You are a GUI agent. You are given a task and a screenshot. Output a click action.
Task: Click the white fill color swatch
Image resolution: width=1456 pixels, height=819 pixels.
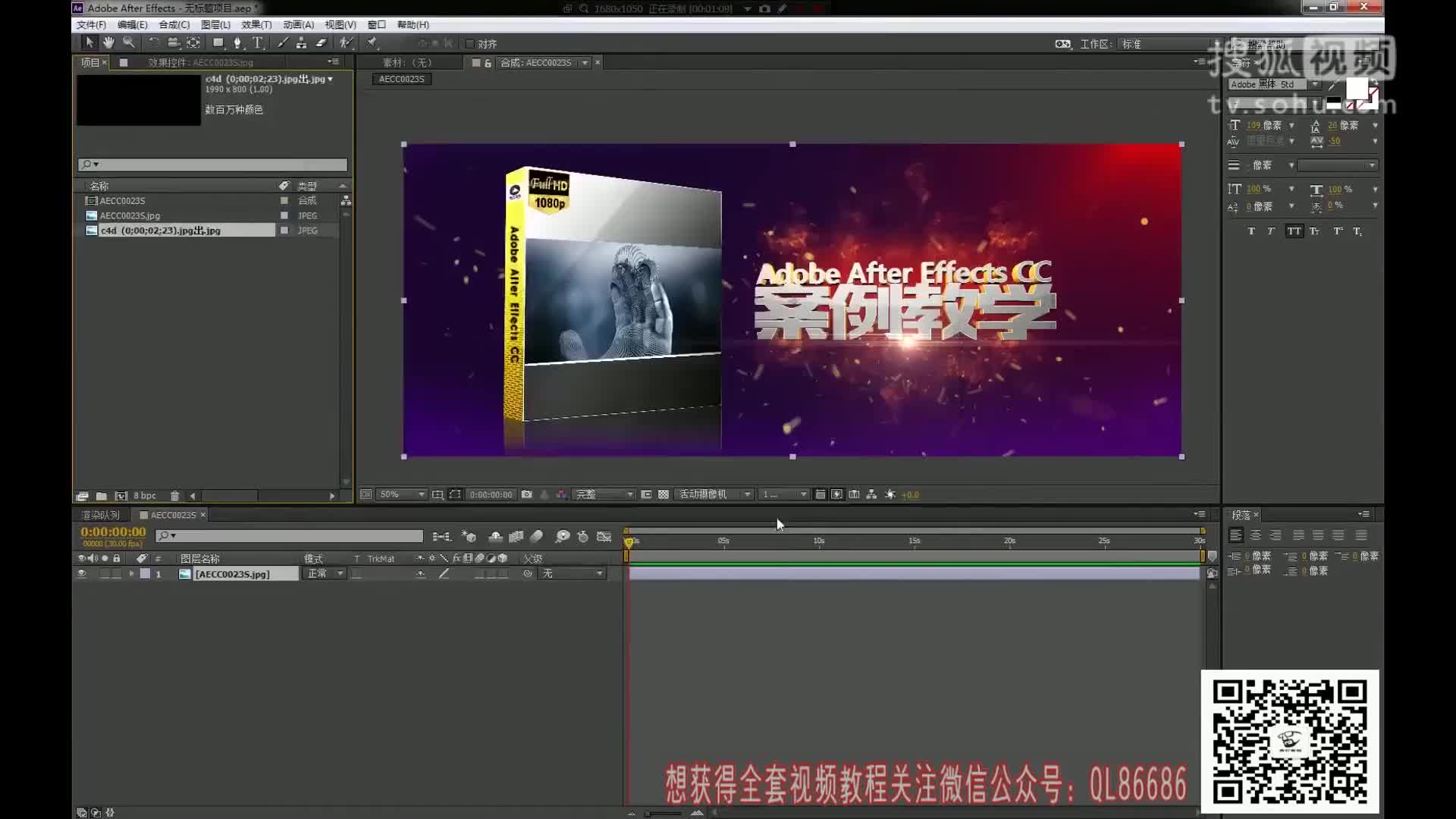point(1355,89)
